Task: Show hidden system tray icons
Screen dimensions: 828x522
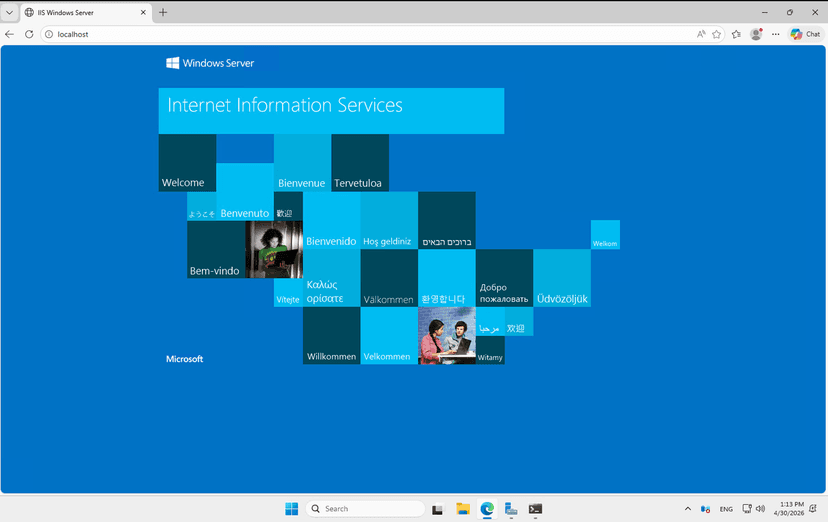Action: [688, 509]
